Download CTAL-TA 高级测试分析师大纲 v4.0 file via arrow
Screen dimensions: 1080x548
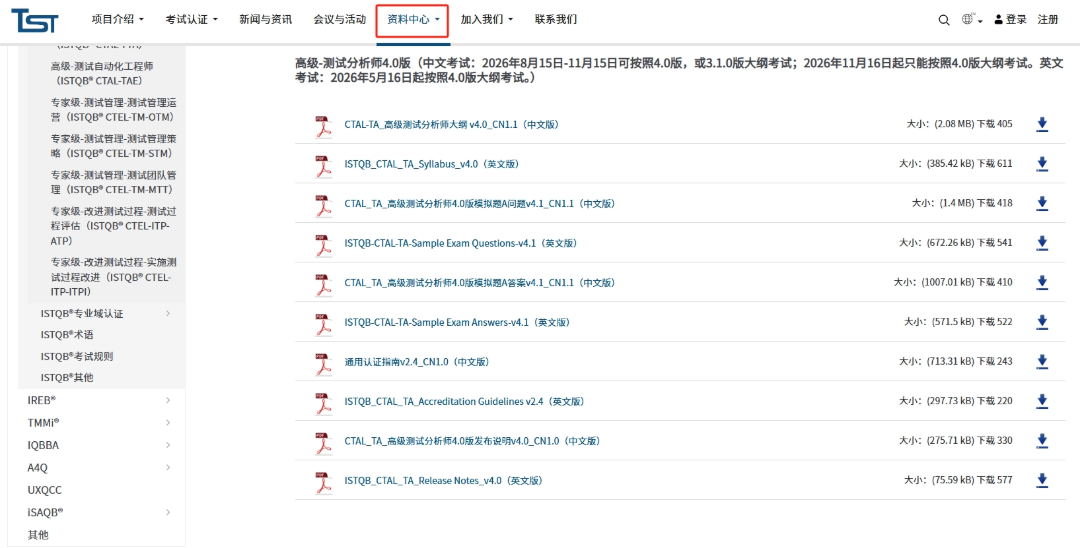(x=1042, y=124)
